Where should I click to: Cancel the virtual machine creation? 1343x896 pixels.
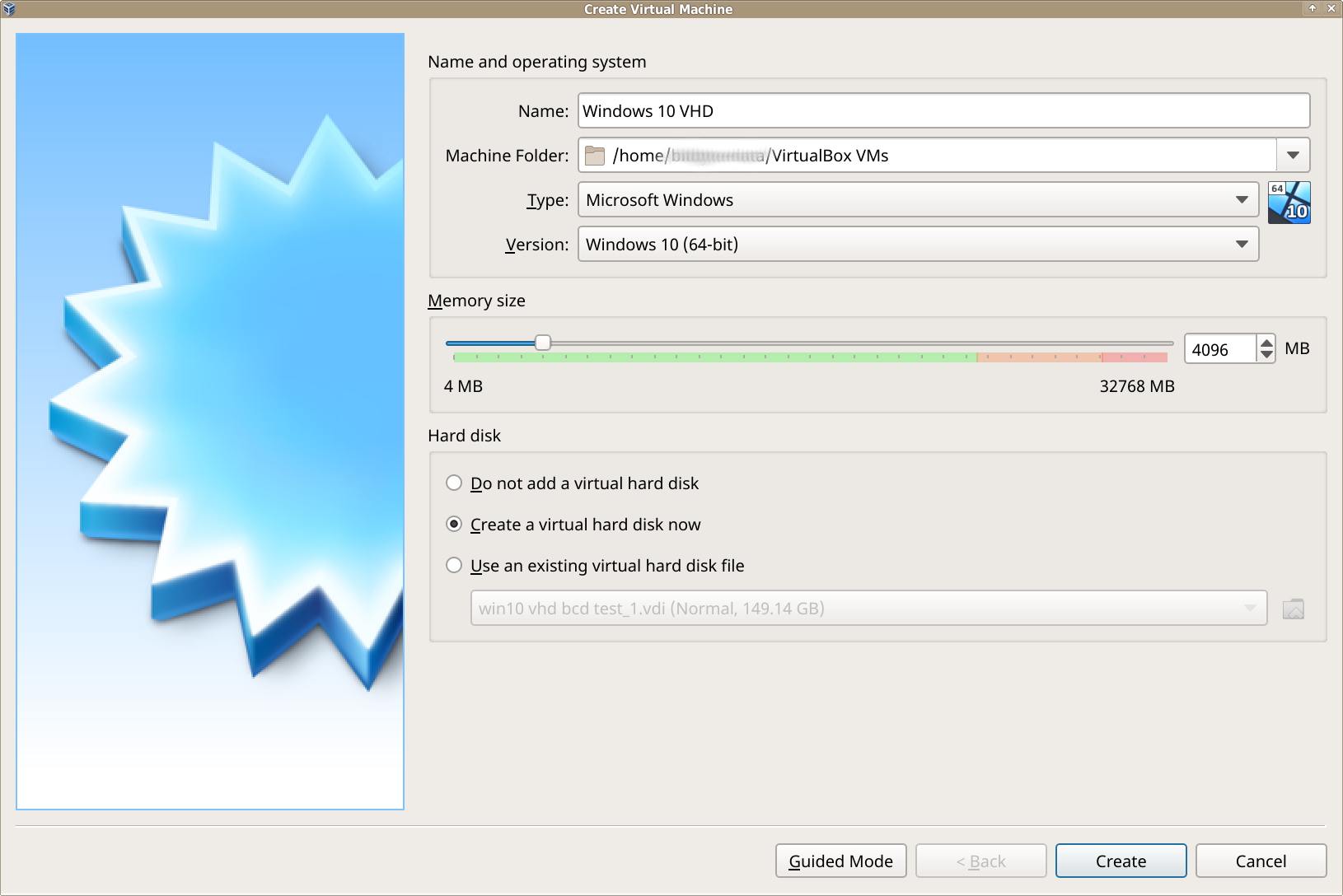tap(1261, 861)
